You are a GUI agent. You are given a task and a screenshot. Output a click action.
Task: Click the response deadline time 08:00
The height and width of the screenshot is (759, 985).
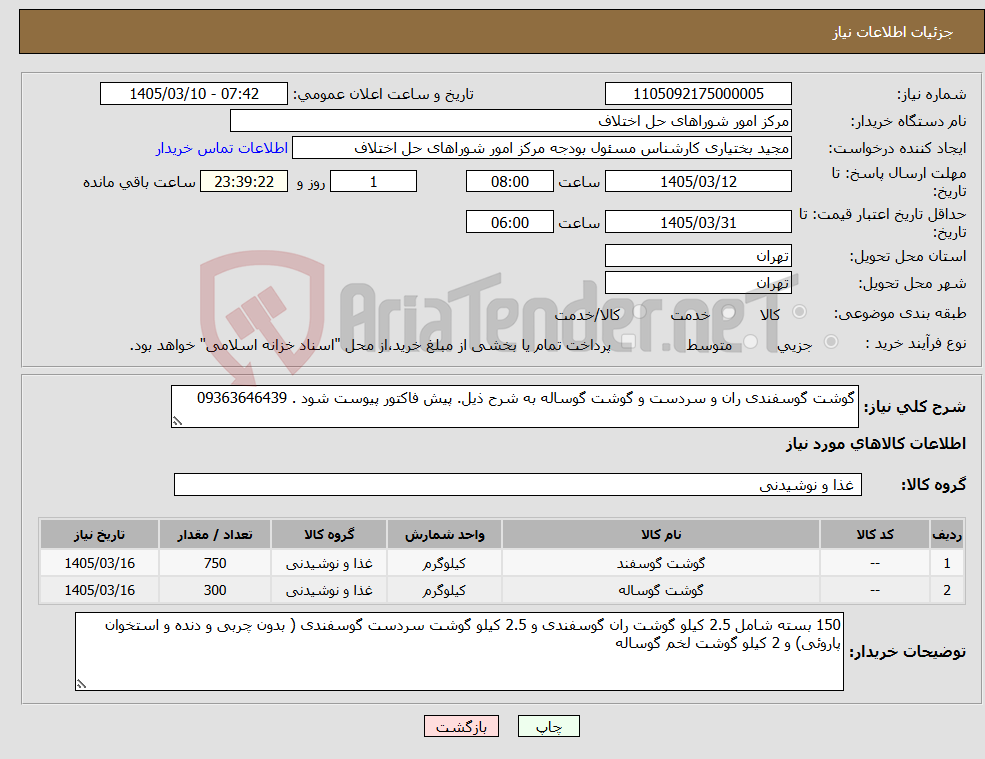coord(509,182)
